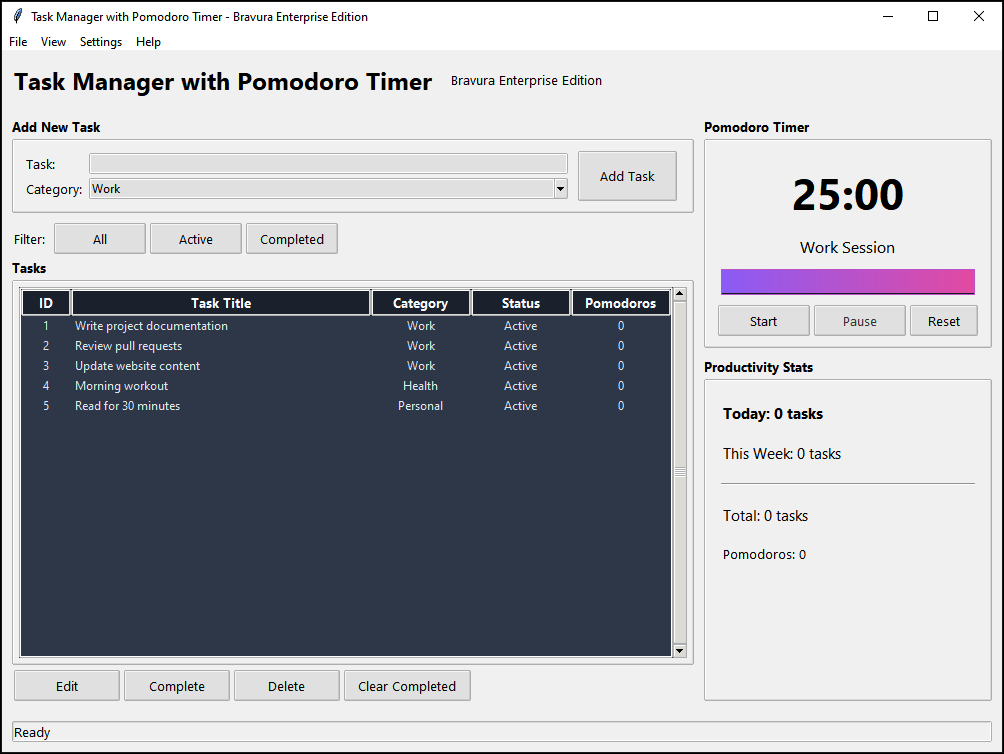The image size is (1004, 754).
Task: Open the View menu
Action: click(x=53, y=42)
